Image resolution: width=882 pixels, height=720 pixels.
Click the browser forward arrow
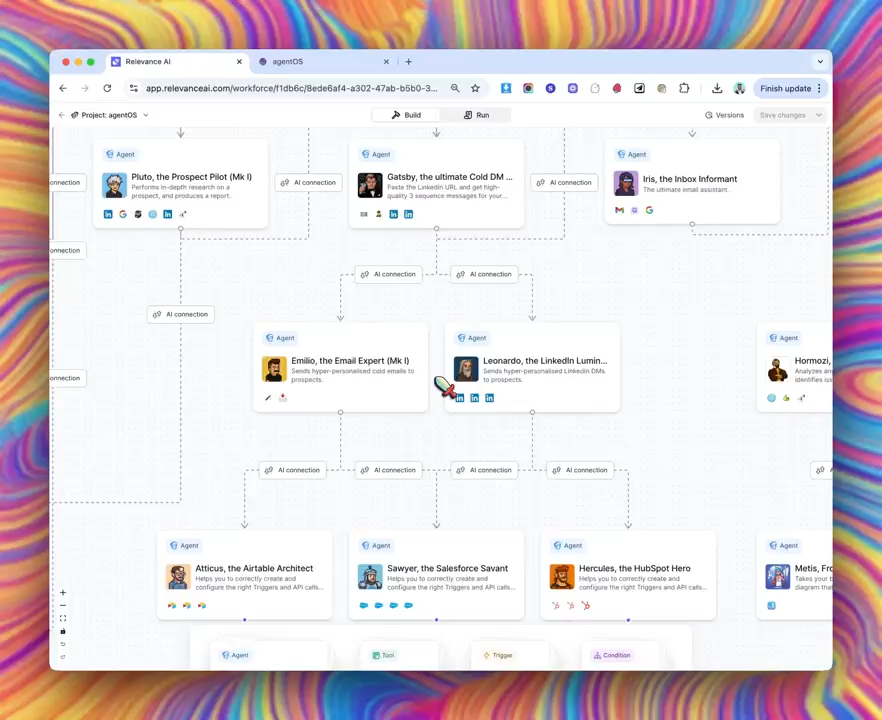pyautogui.click(x=85, y=88)
